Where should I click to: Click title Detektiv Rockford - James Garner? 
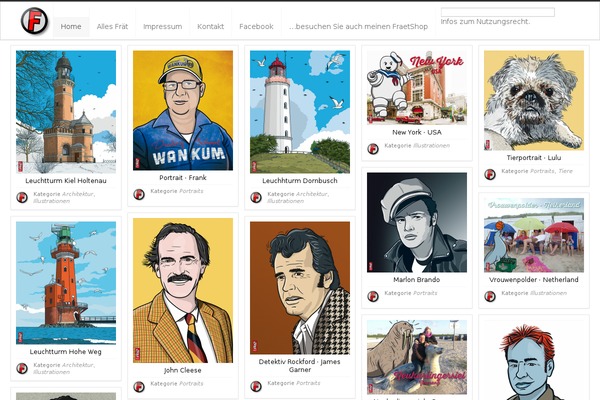(x=300, y=366)
